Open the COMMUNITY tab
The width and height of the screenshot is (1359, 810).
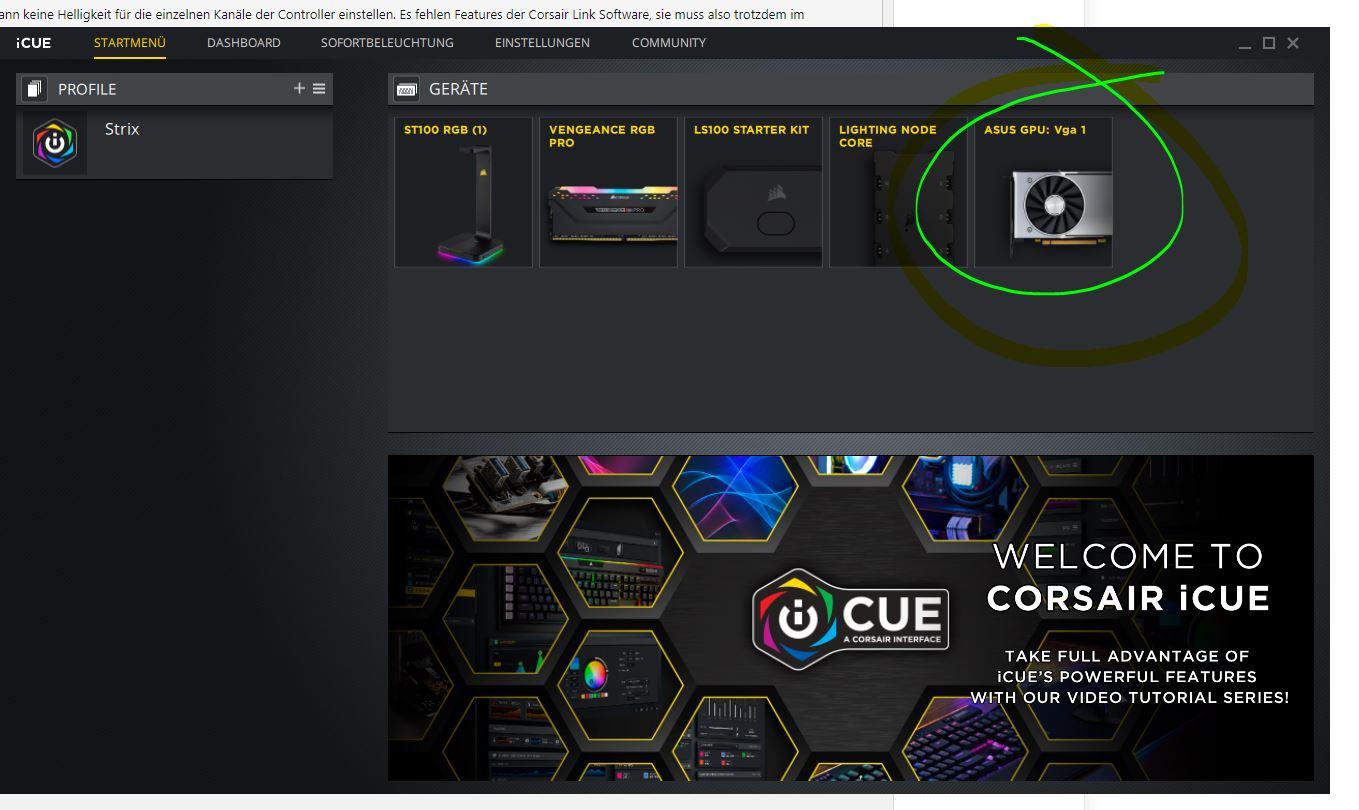tap(669, 43)
